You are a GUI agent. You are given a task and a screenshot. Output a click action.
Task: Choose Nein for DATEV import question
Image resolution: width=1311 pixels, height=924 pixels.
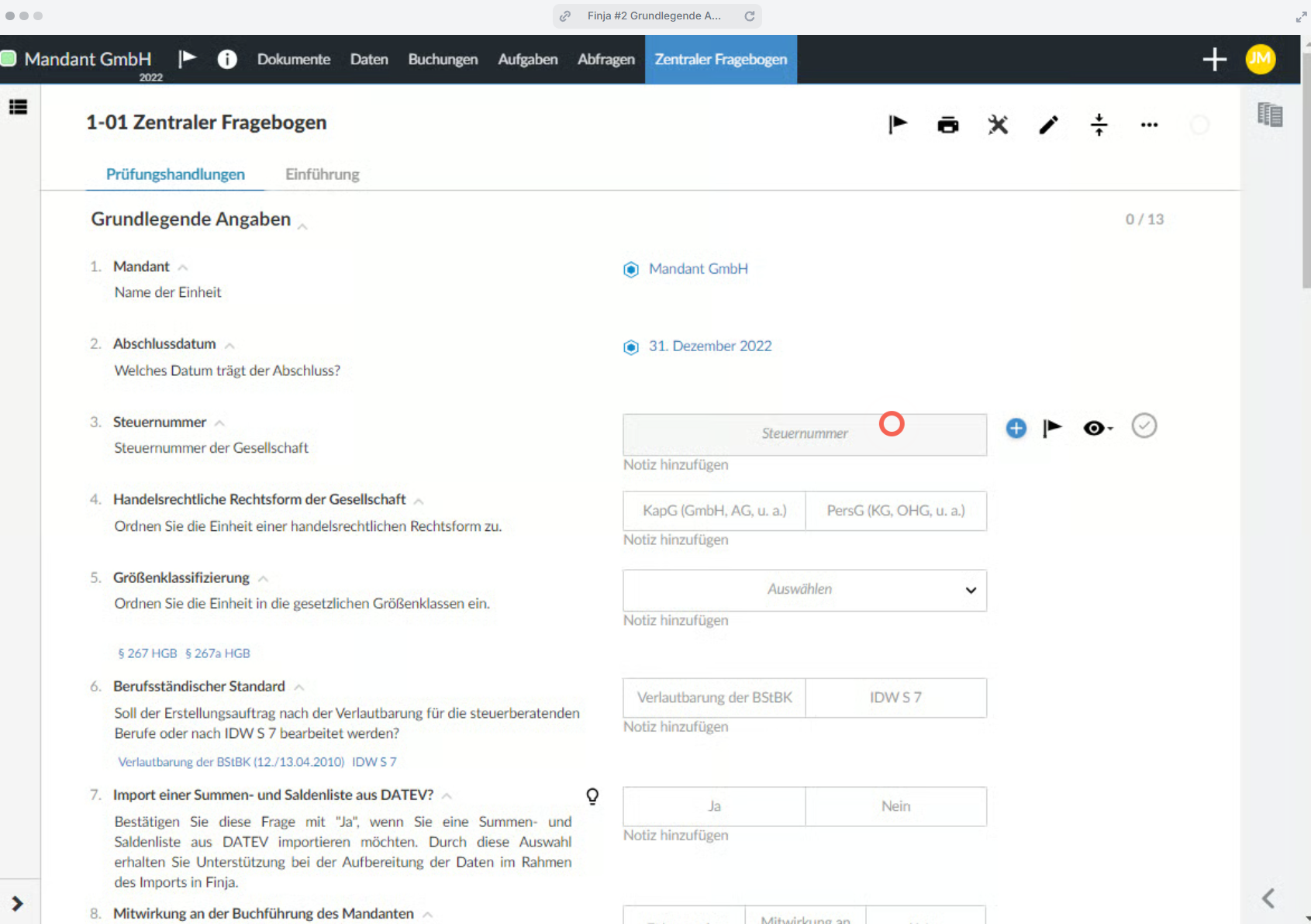(895, 806)
